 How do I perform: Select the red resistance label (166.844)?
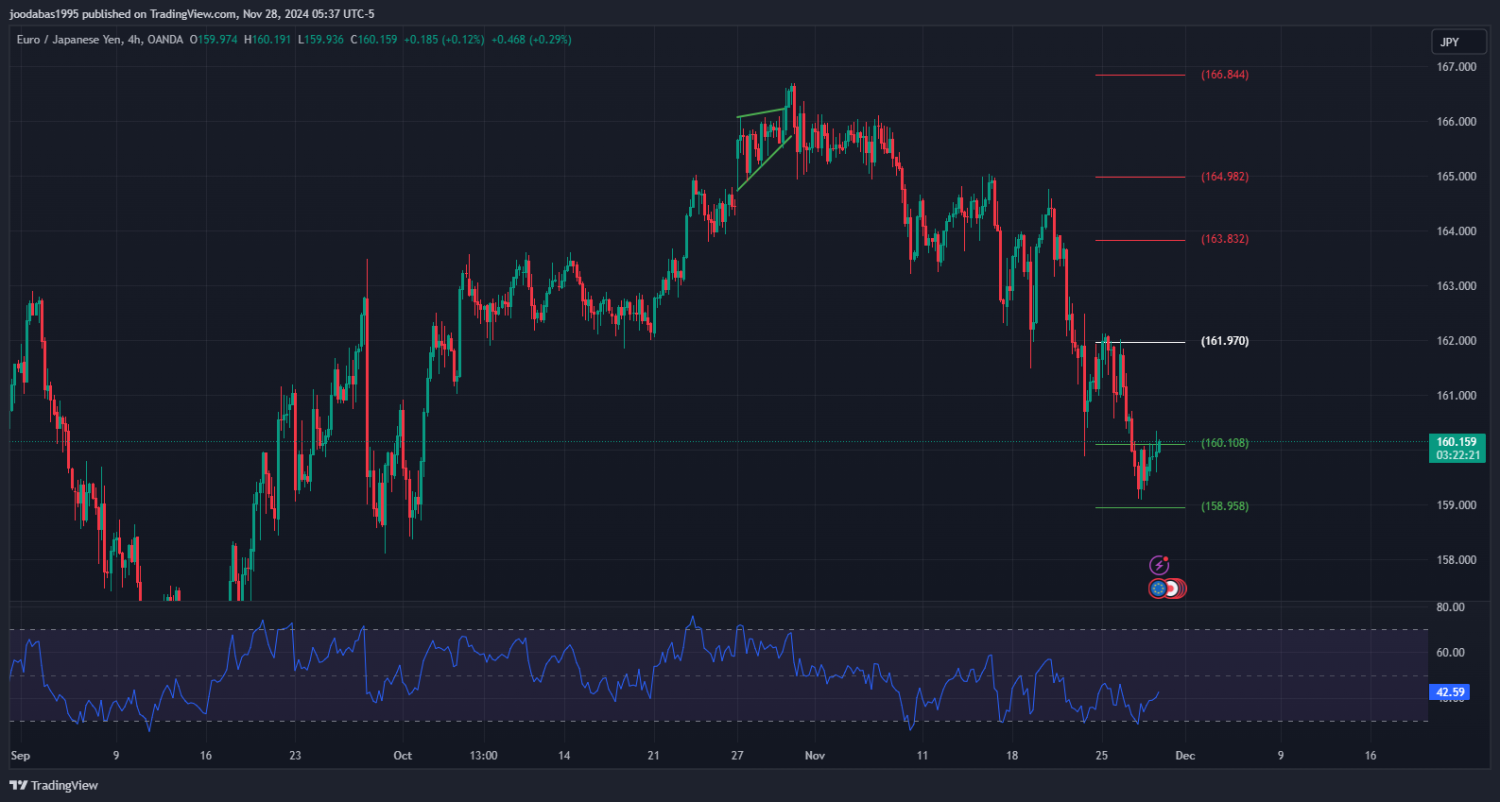coord(1224,75)
